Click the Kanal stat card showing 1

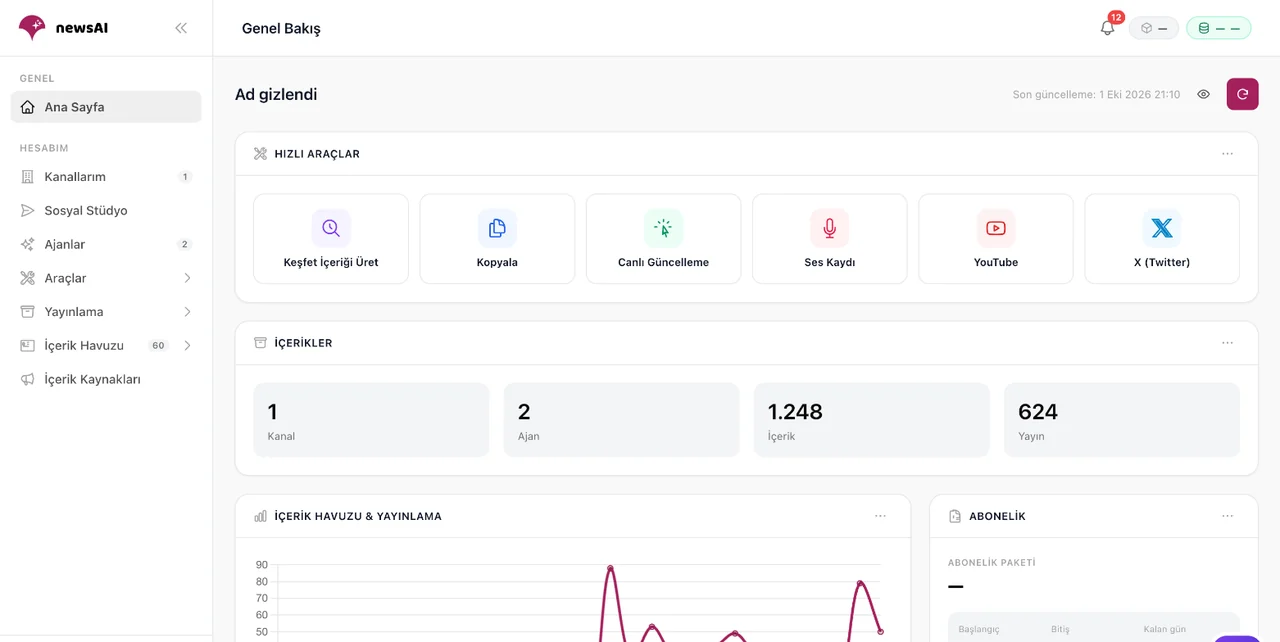pyautogui.click(x=371, y=420)
